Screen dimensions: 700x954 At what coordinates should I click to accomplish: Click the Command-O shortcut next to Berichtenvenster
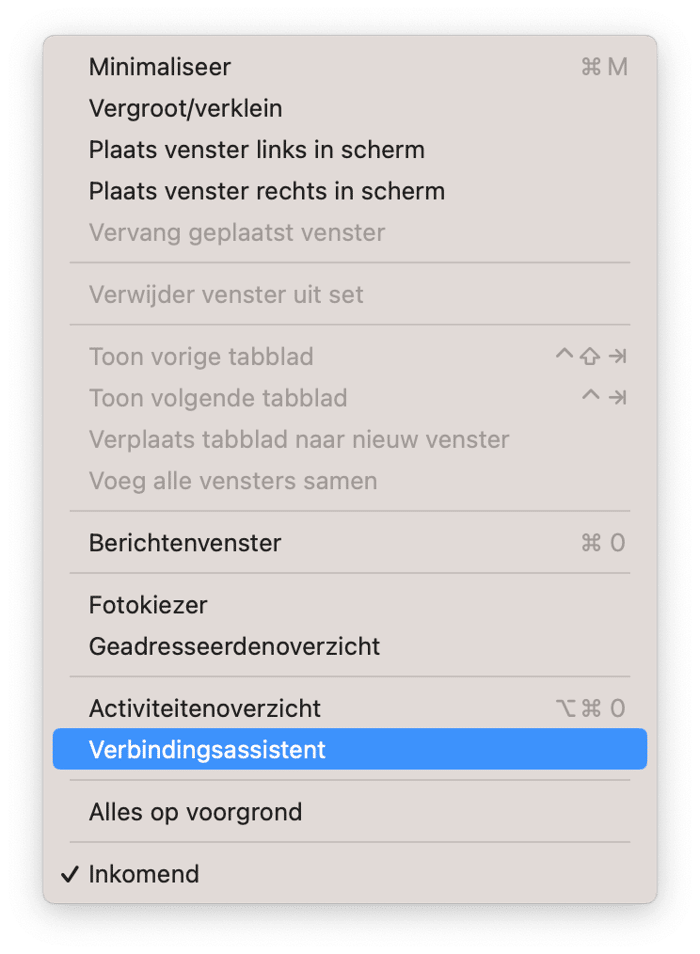tap(603, 543)
